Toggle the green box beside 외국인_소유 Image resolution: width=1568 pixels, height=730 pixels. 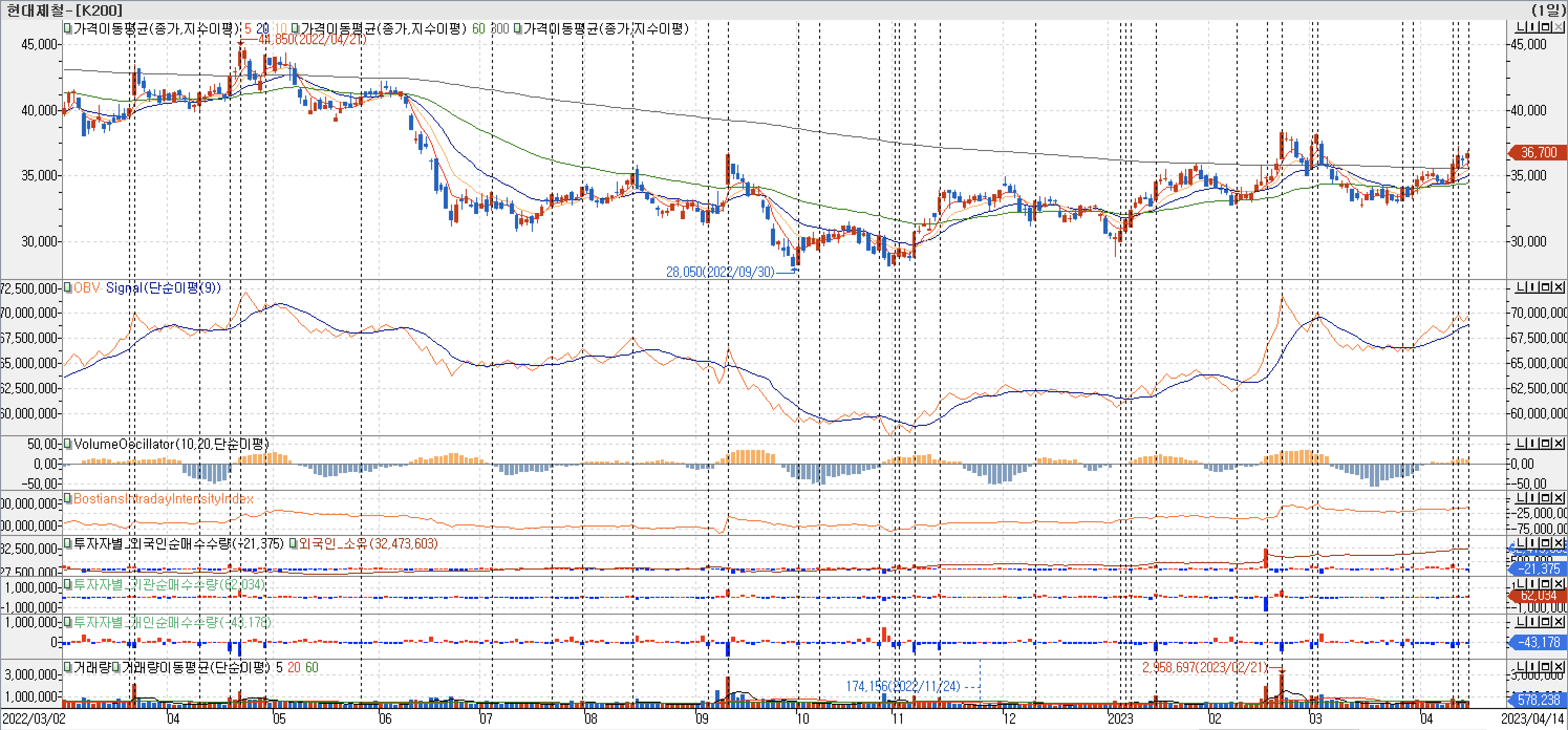[293, 543]
